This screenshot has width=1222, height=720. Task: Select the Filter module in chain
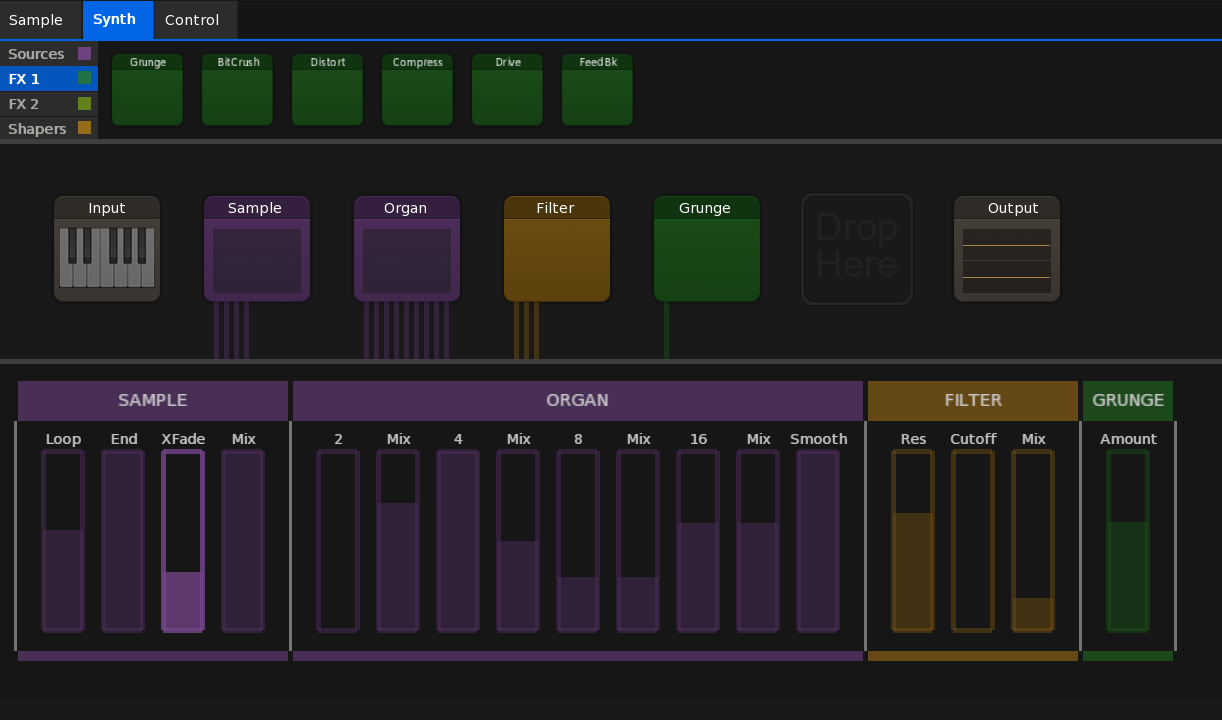point(557,249)
